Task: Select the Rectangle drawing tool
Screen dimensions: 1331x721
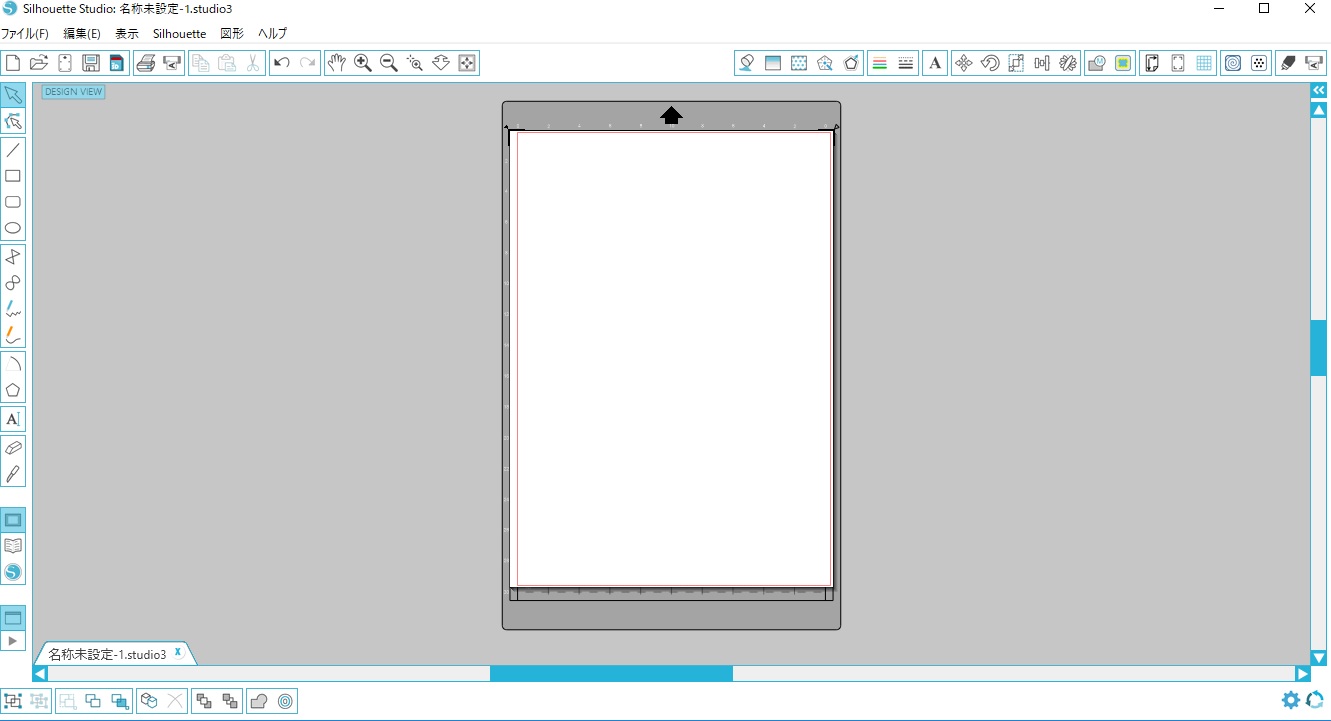Action: 13,175
